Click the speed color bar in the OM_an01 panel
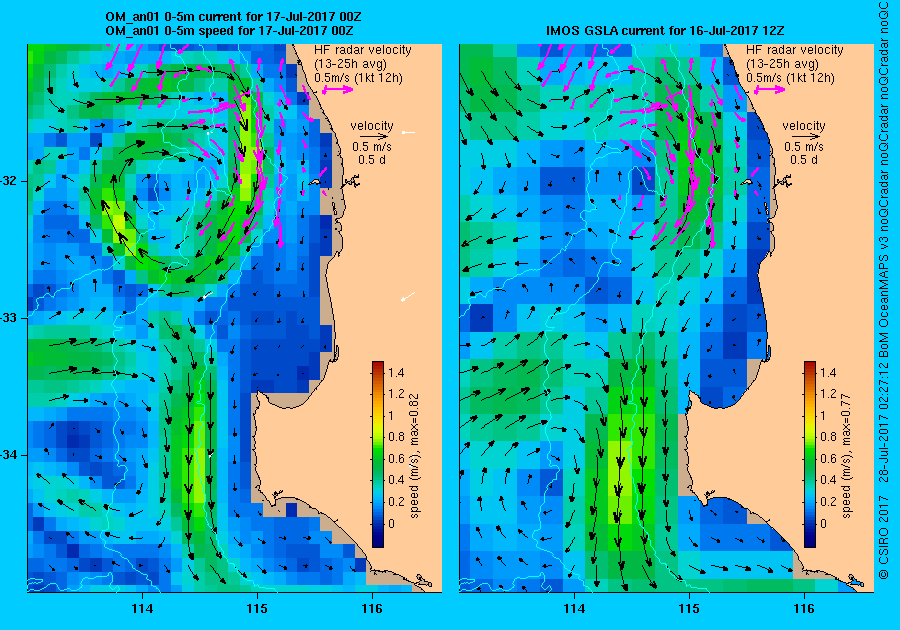 pos(378,454)
